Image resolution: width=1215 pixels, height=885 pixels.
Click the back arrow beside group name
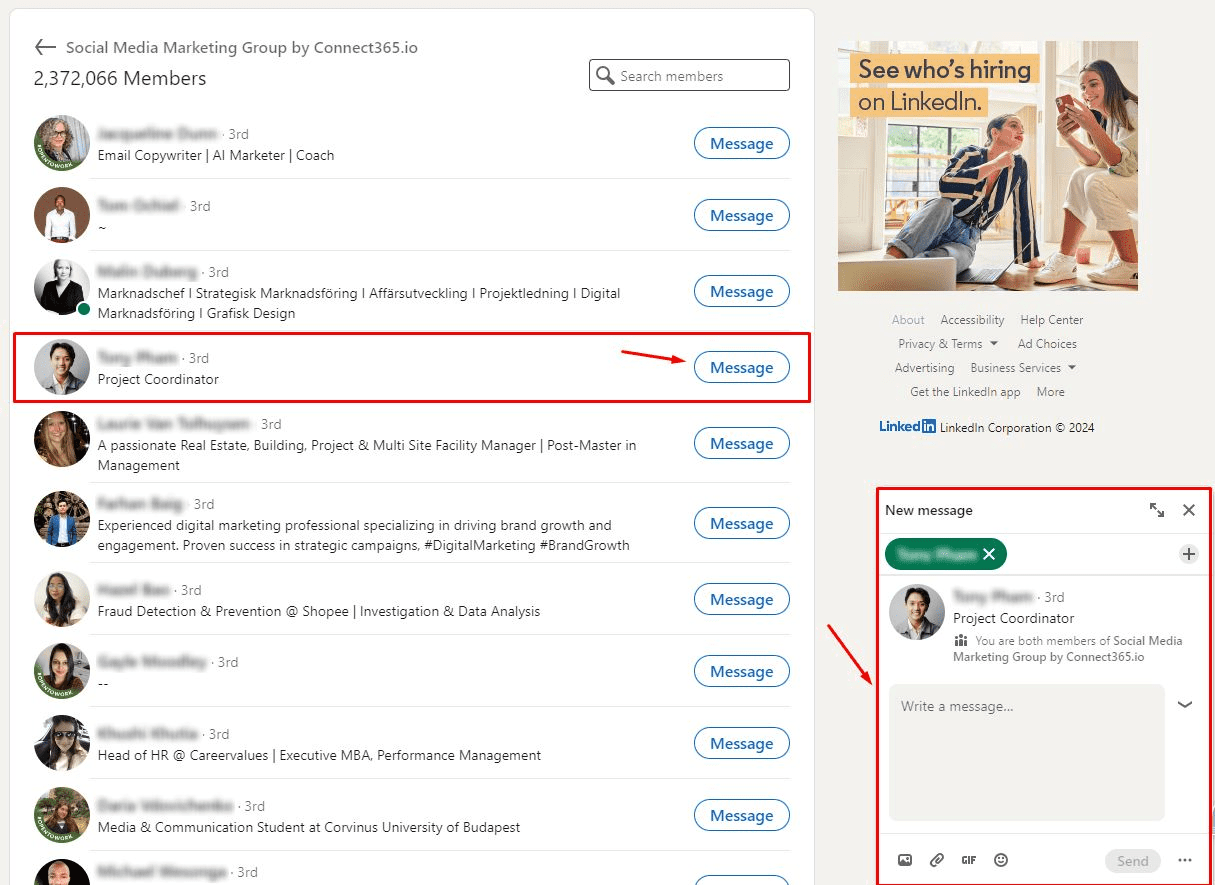click(x=45, y=47)
